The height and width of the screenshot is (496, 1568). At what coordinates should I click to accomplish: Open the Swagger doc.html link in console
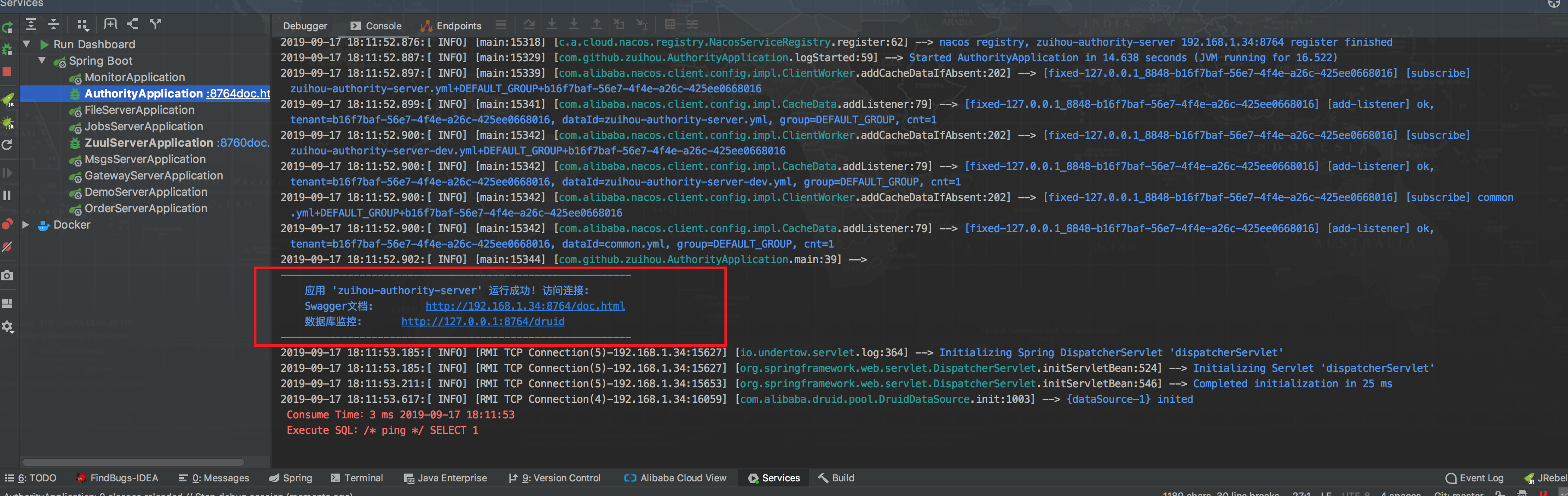click(525, 306)
